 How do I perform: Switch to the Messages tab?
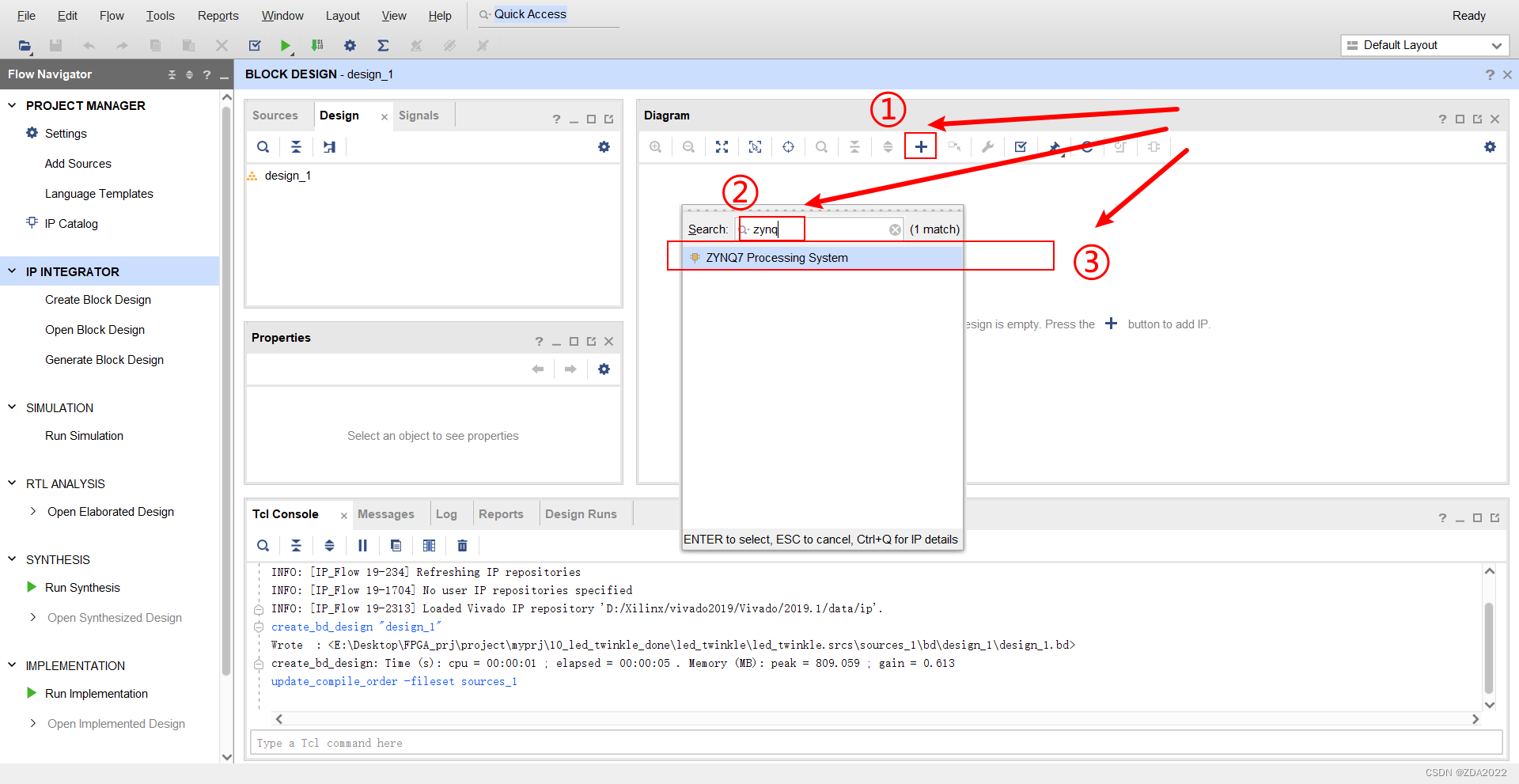coord(386,514)
